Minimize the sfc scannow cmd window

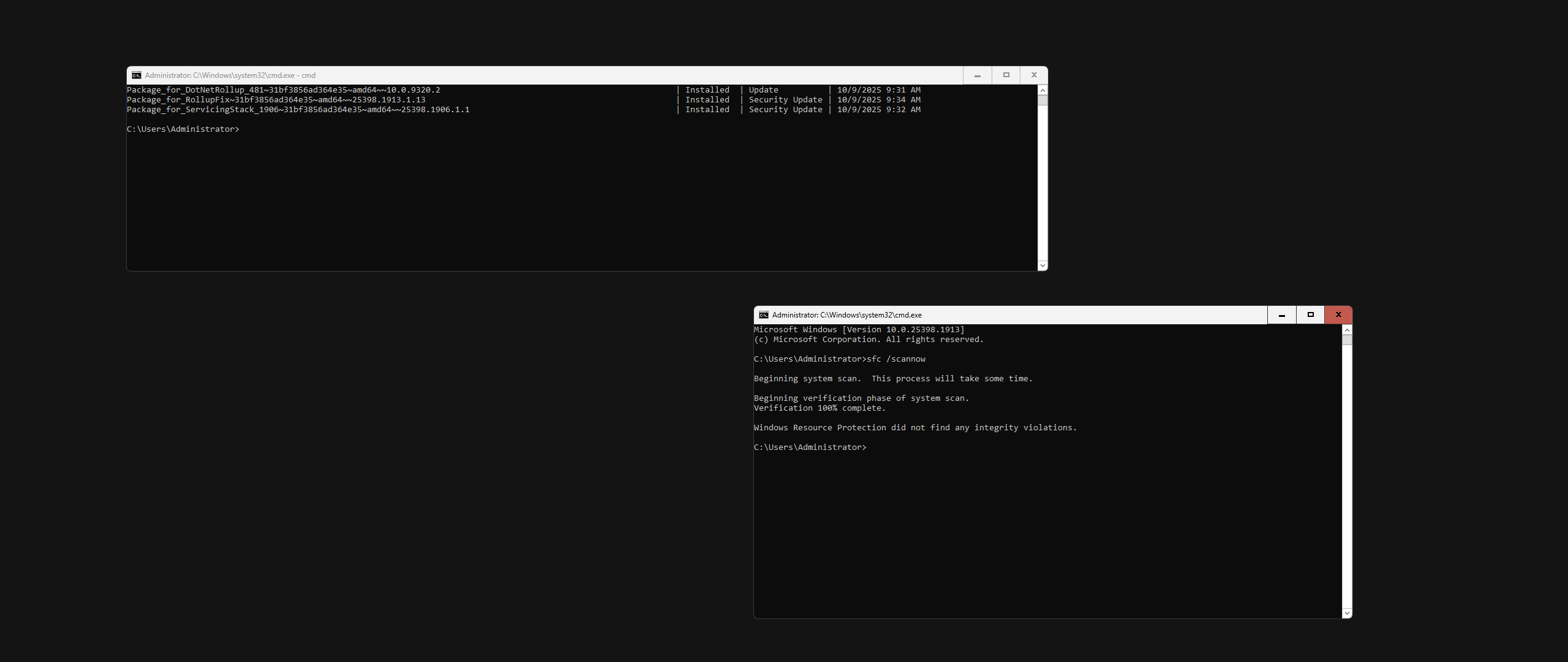(x=1281, y=315)
